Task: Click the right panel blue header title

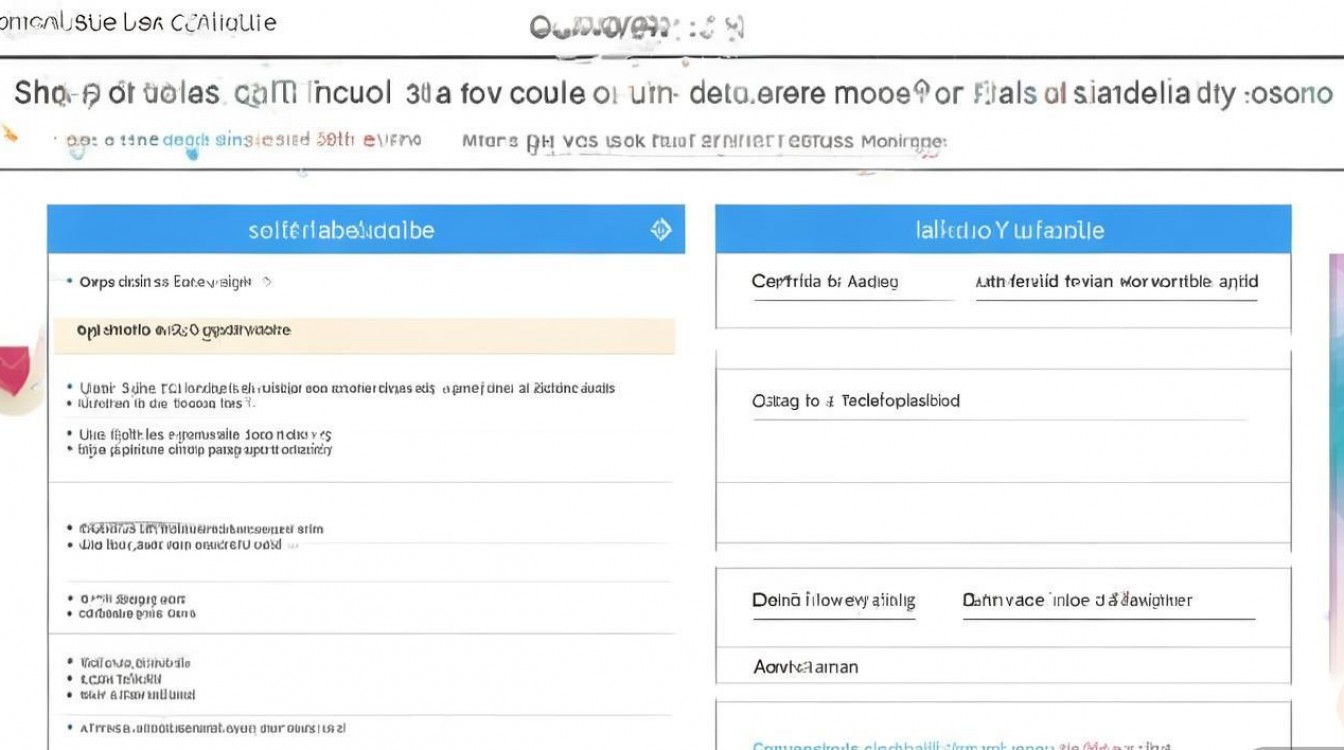Action: click(x=1010, y=230)
